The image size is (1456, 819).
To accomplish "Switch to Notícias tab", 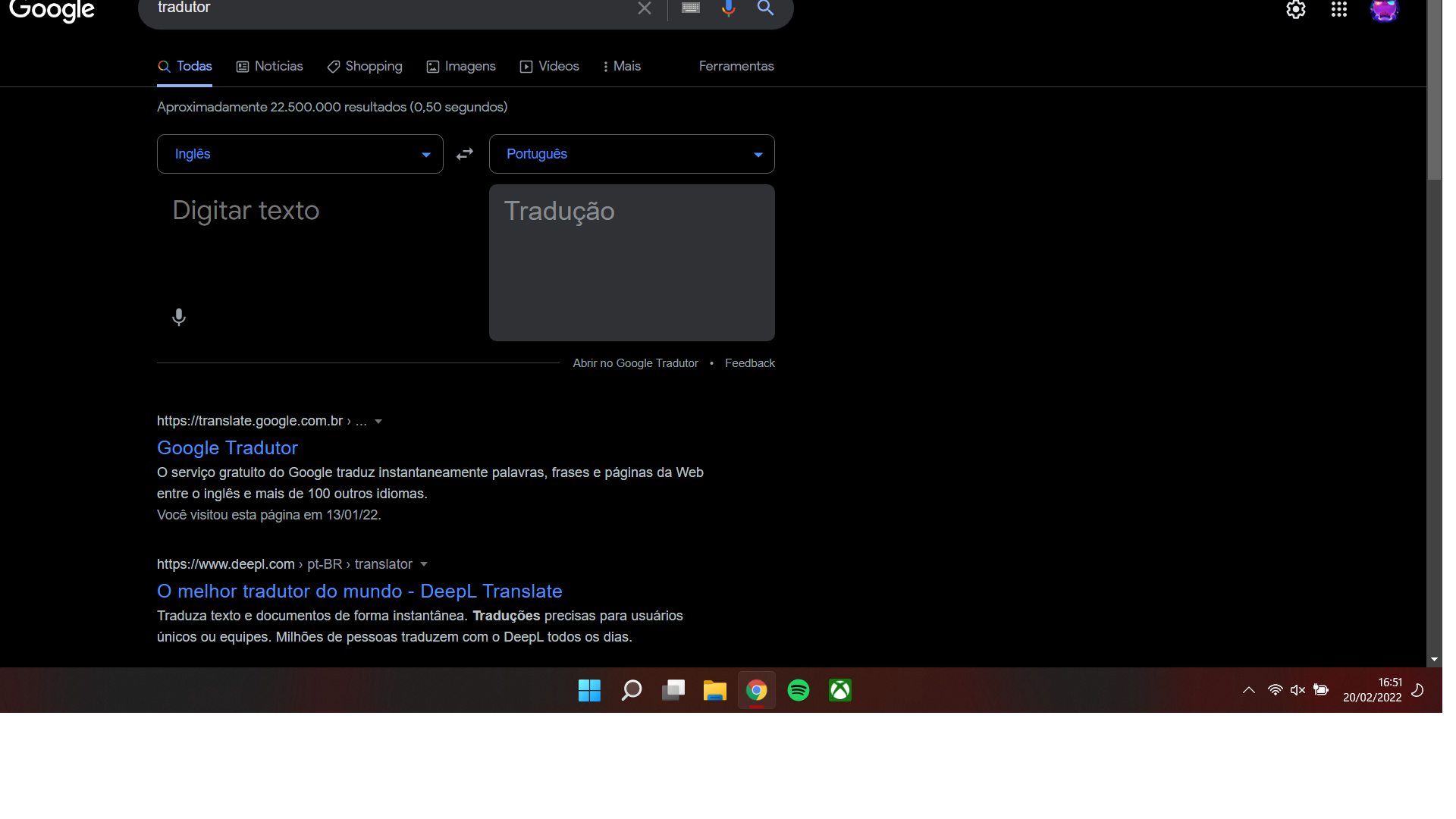I will (270, 67).
